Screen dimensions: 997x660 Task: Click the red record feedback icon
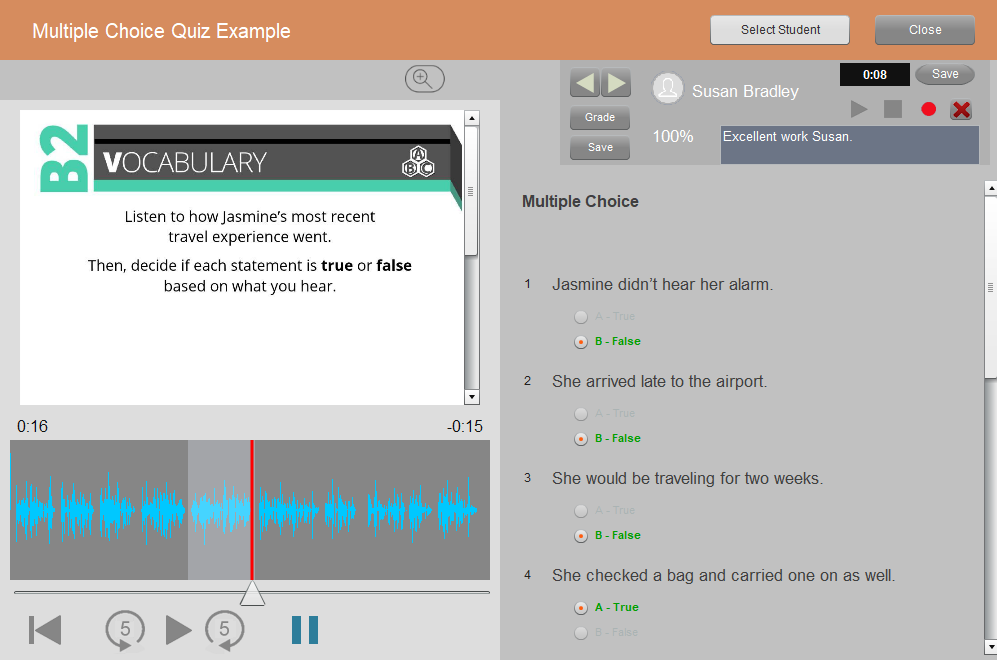click(x=928, y=109)
